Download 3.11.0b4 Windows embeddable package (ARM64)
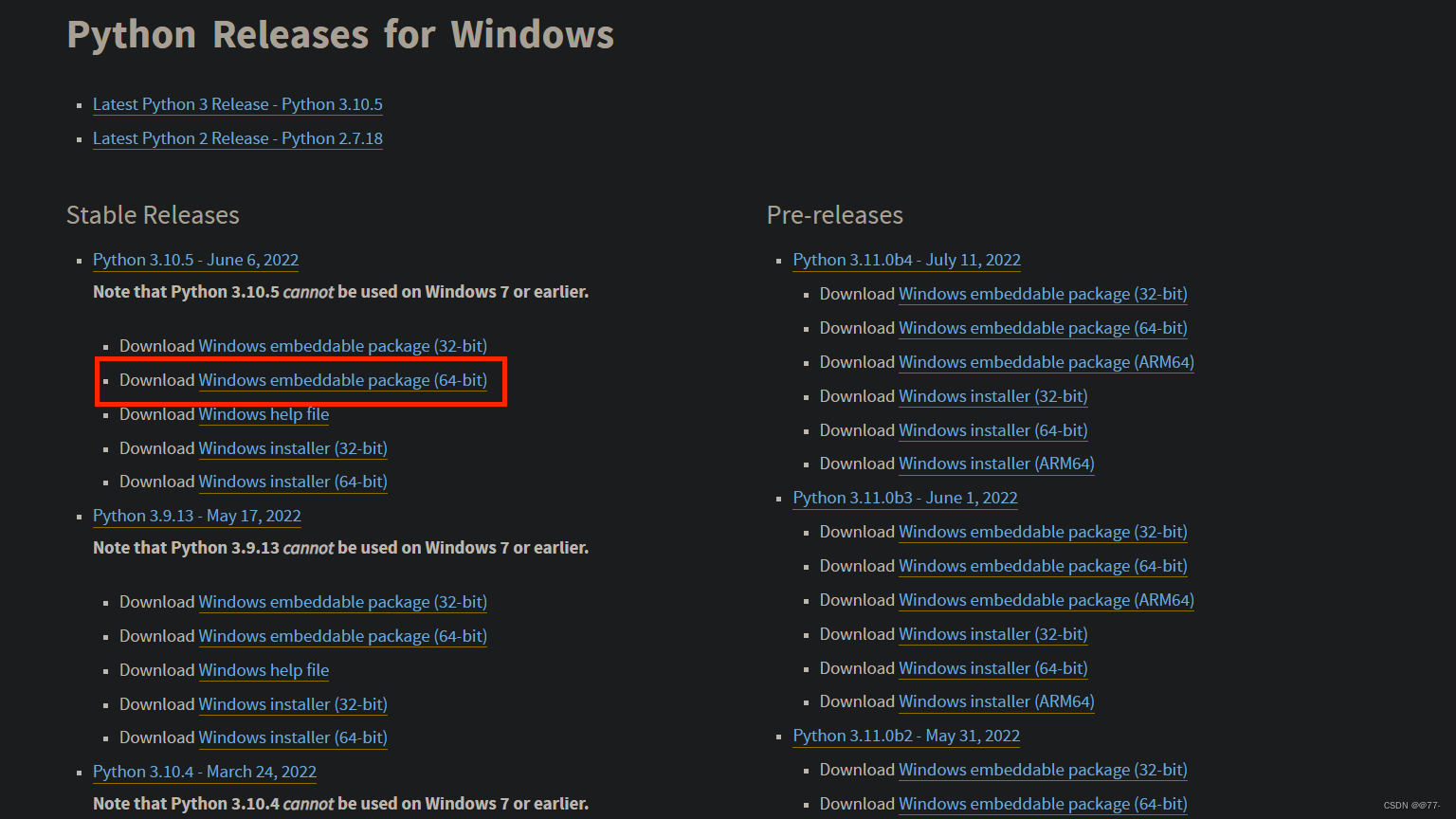 [x=1046, y=362]
